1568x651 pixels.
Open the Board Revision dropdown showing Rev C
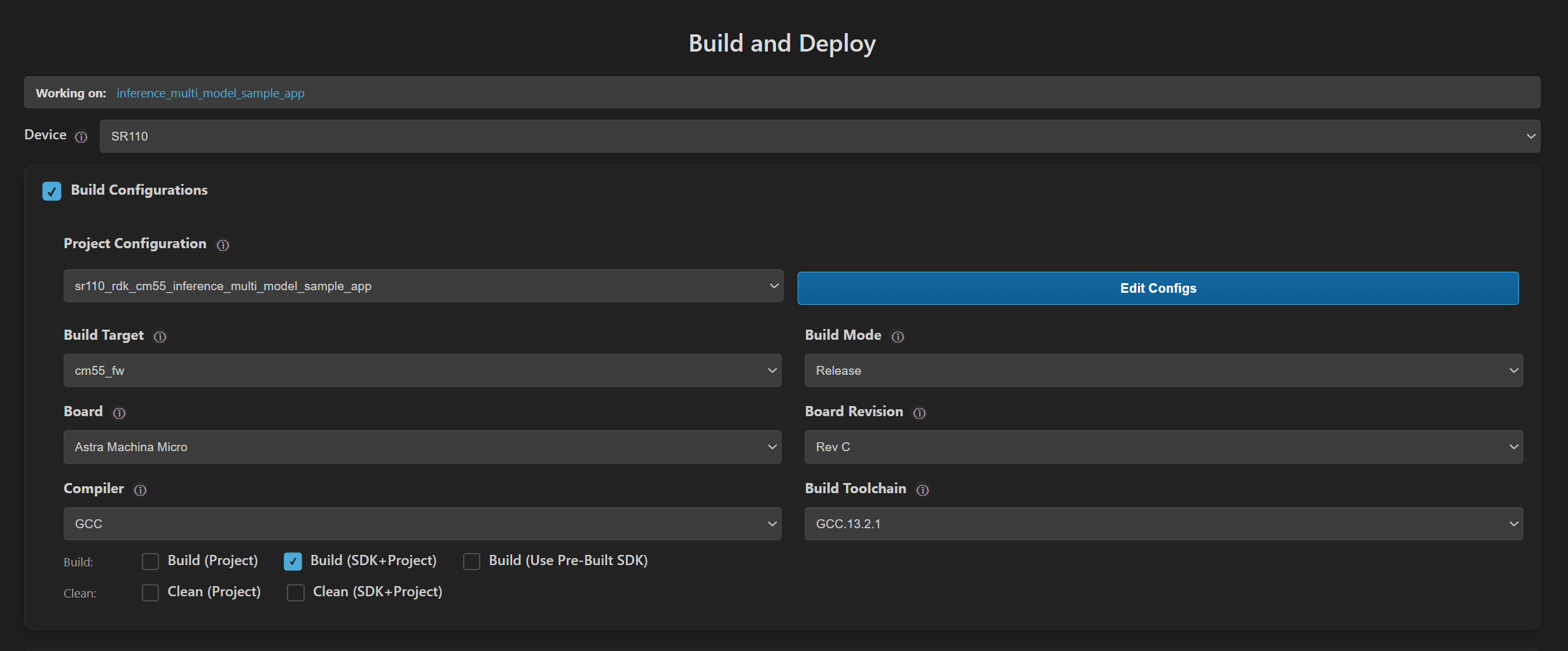pyautogui.click(x=1163, y=447)
